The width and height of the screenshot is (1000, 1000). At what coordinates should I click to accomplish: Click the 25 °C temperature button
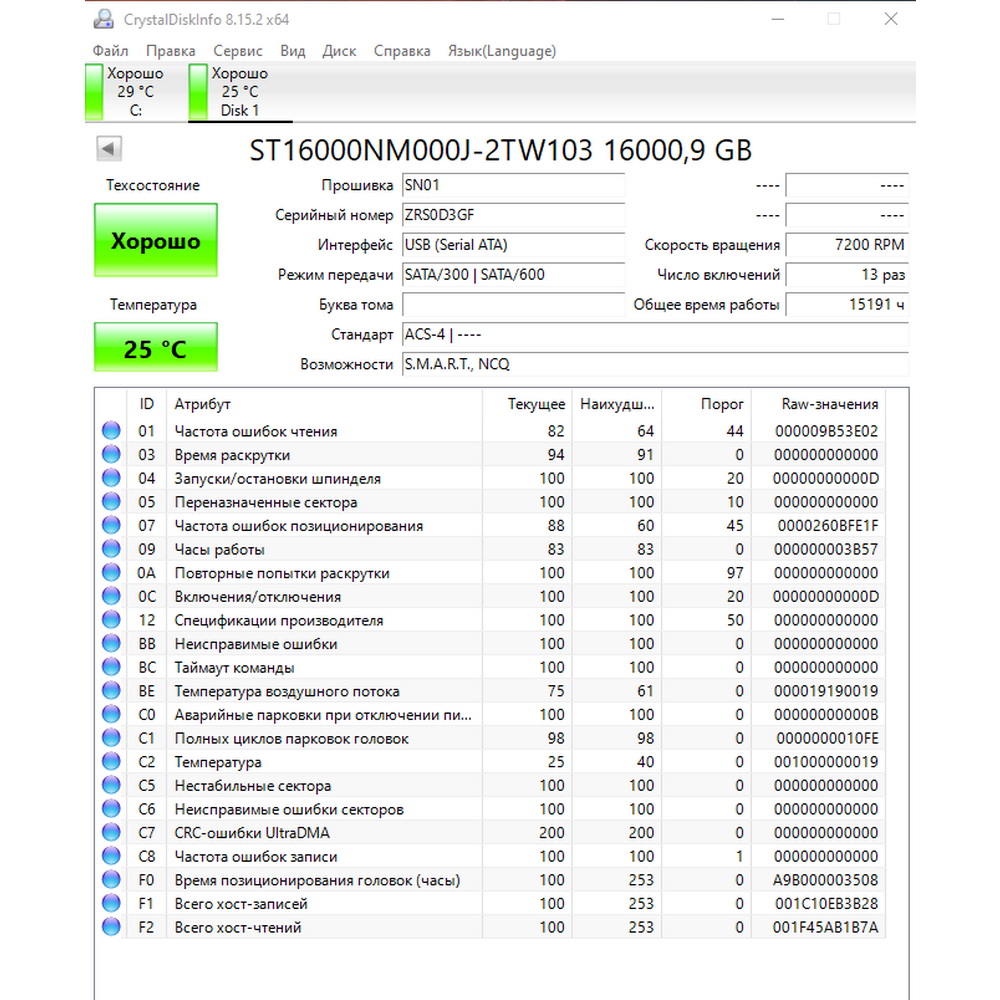[x=156, y=347]
